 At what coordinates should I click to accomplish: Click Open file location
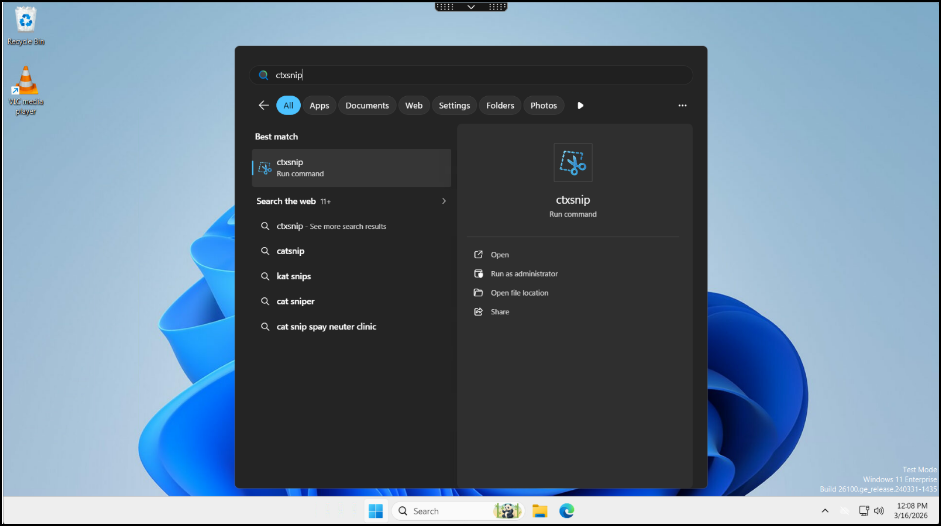(x=519, y=293)
